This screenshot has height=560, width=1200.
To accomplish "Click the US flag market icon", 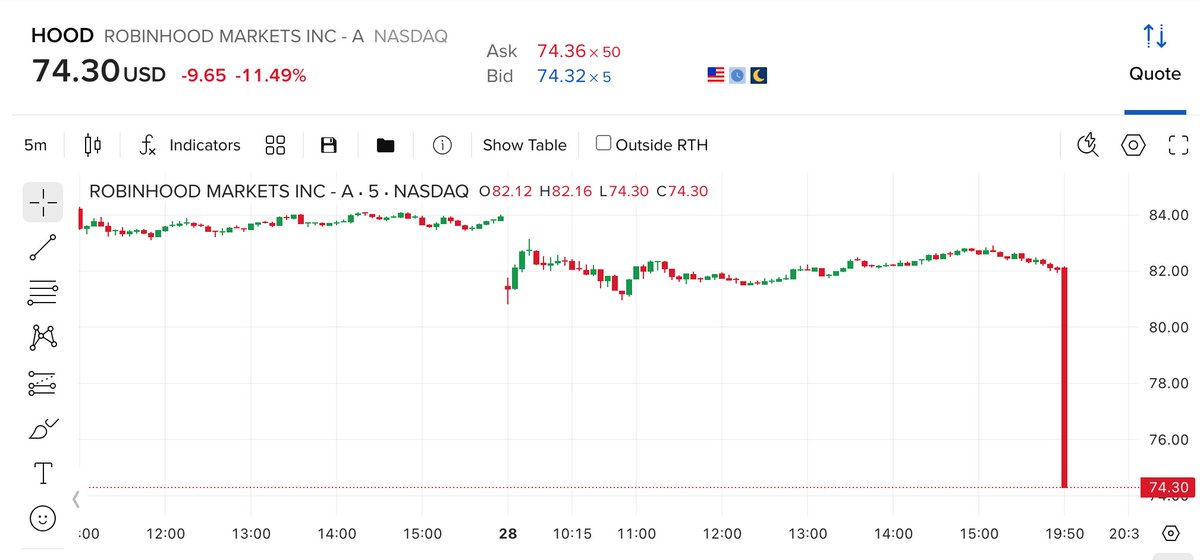I will tap(715, 76).
